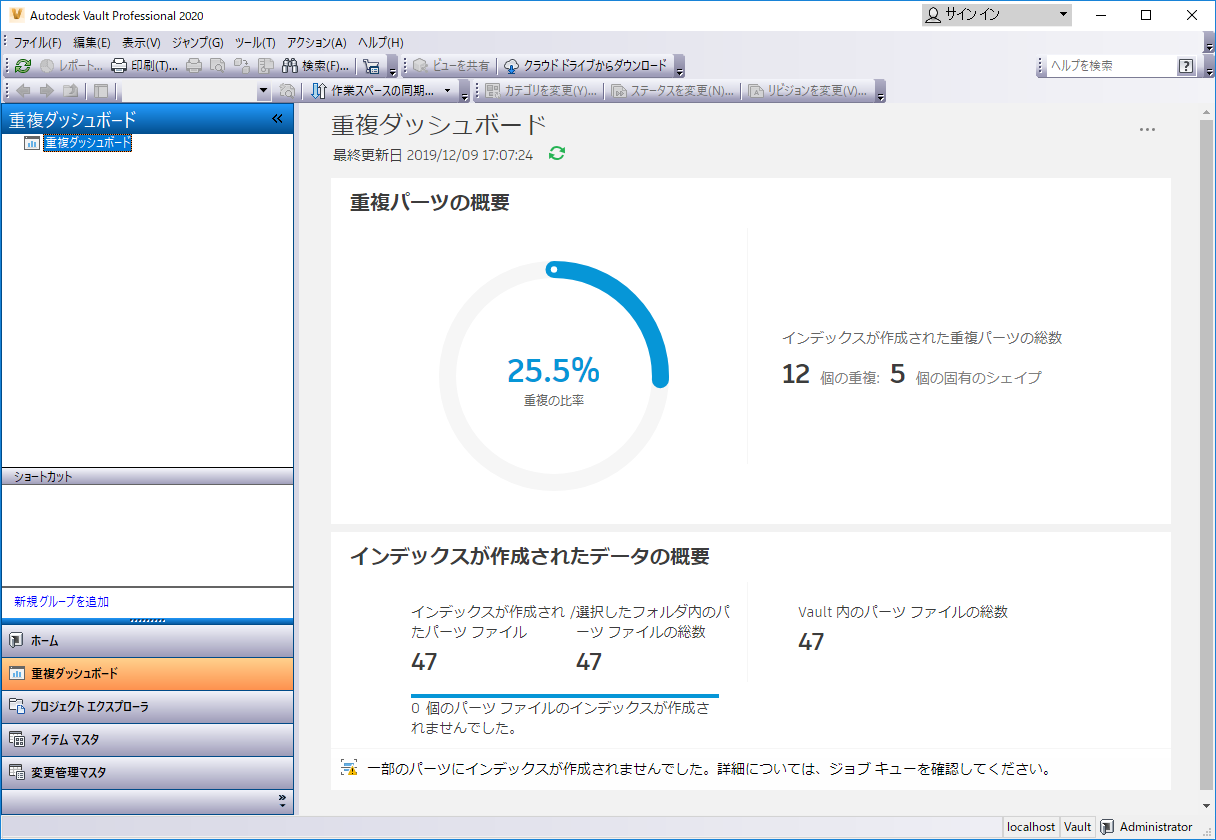Expand 作業スペースの同期 dropdown arrow
This screenshot has width=1216, height=840.
(x=447, y=91)
